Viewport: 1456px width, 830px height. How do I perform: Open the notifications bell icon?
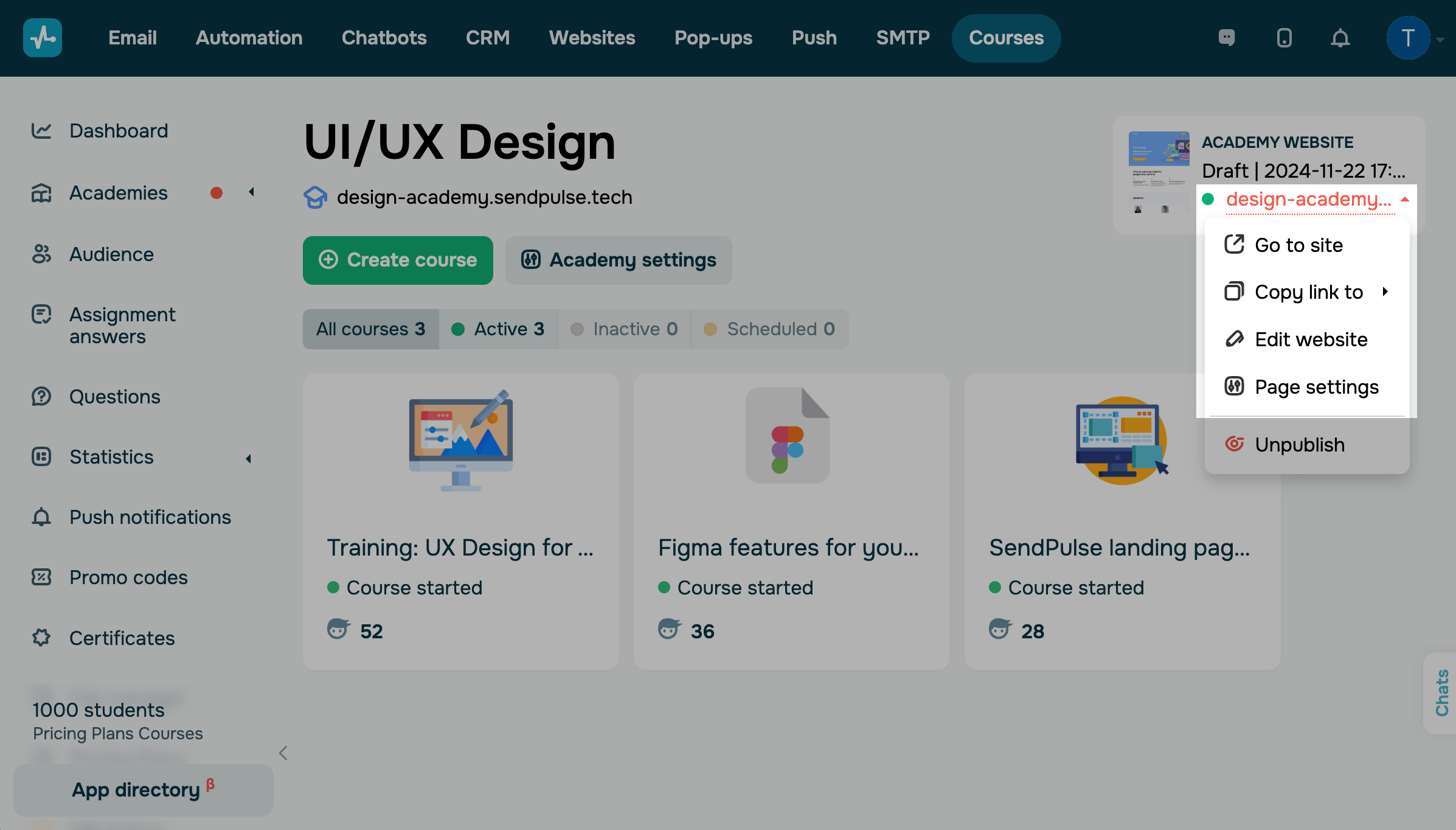pyautogui.click(x=1340, y=38)
